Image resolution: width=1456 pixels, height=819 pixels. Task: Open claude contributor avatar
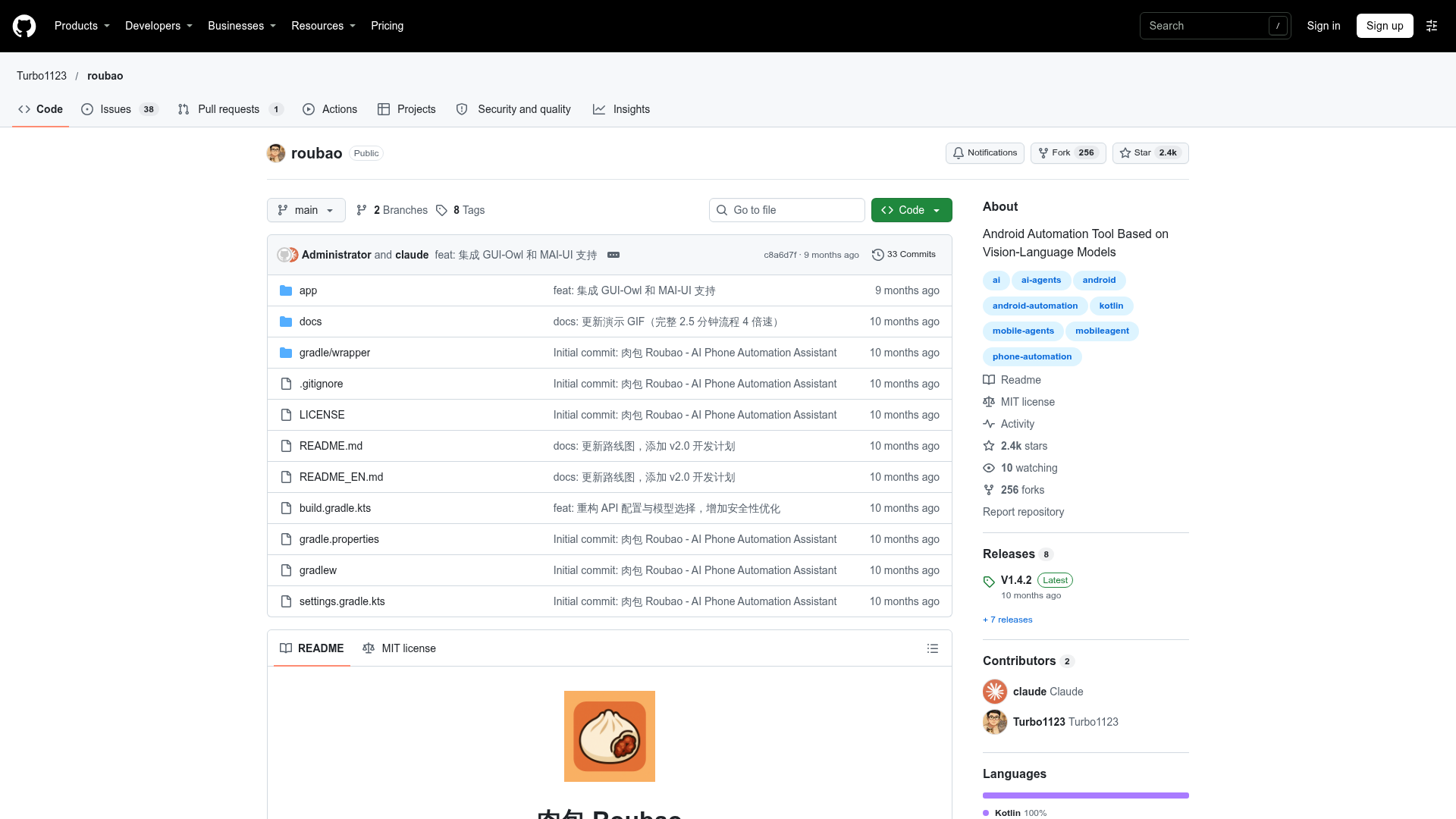click(995, 692)
